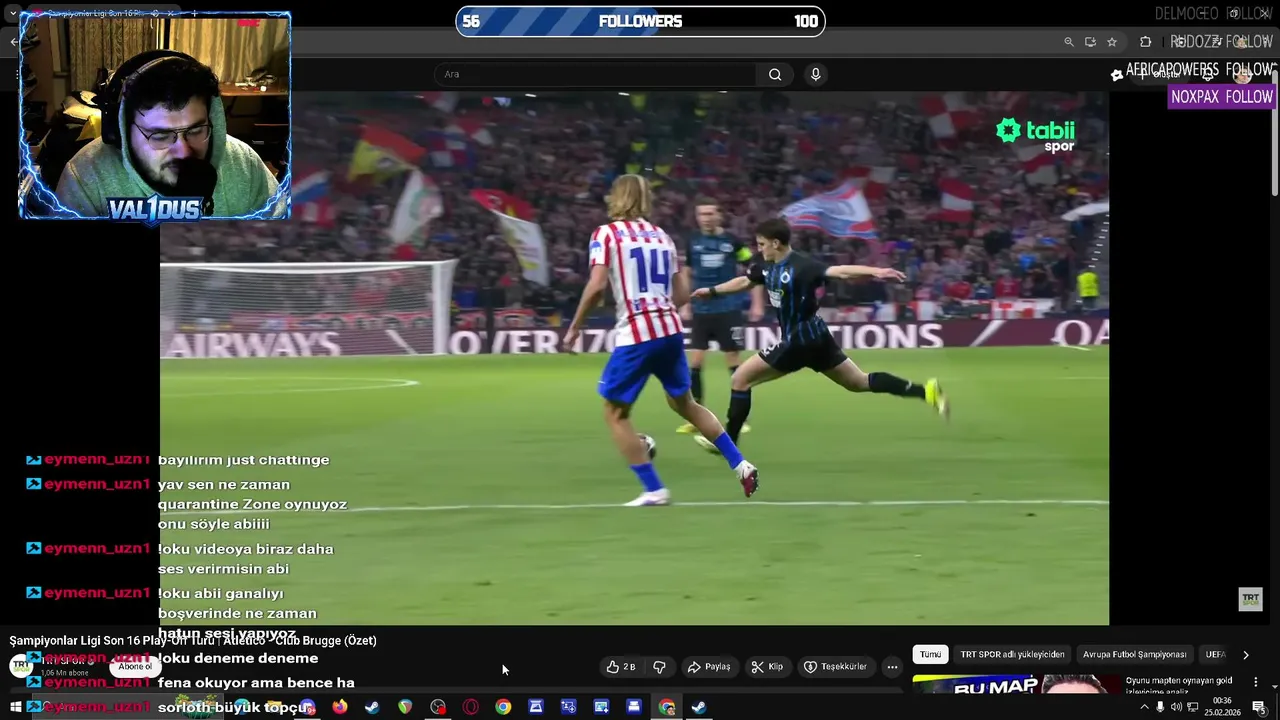Create a clip with Klip button
This screenshot has width=1280, height=720.
tap(767, 667)
